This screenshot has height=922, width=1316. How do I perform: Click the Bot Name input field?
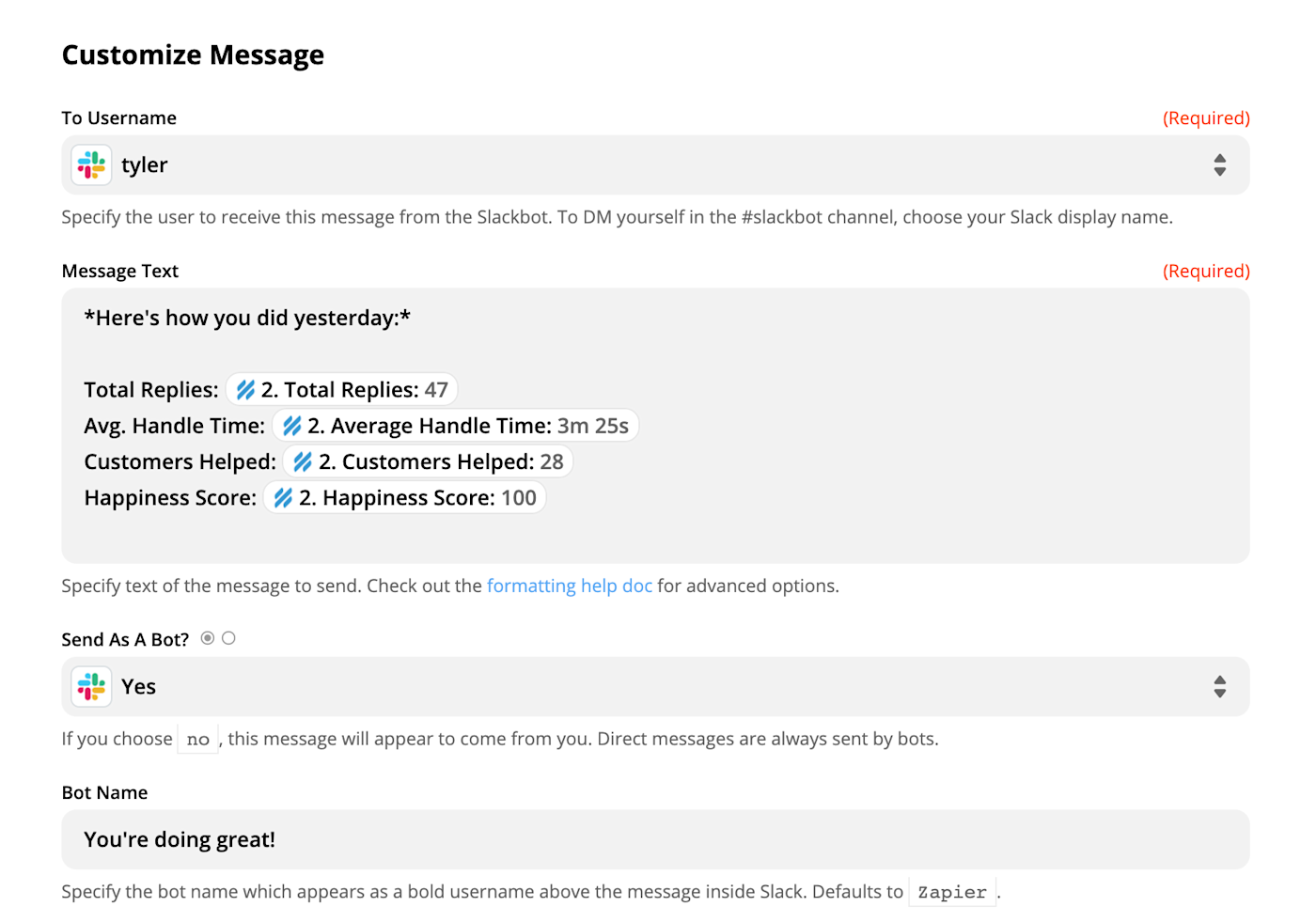[655, 839]
